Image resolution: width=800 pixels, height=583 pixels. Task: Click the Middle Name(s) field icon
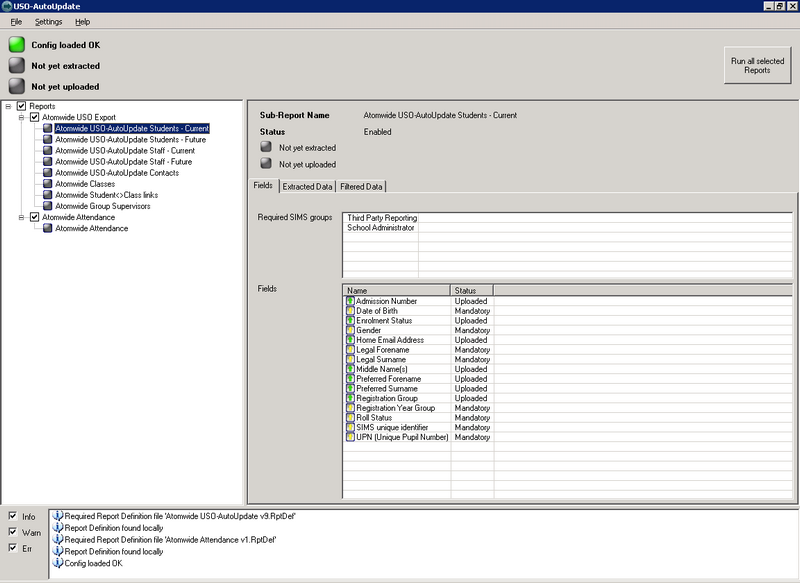coord(350,369)
